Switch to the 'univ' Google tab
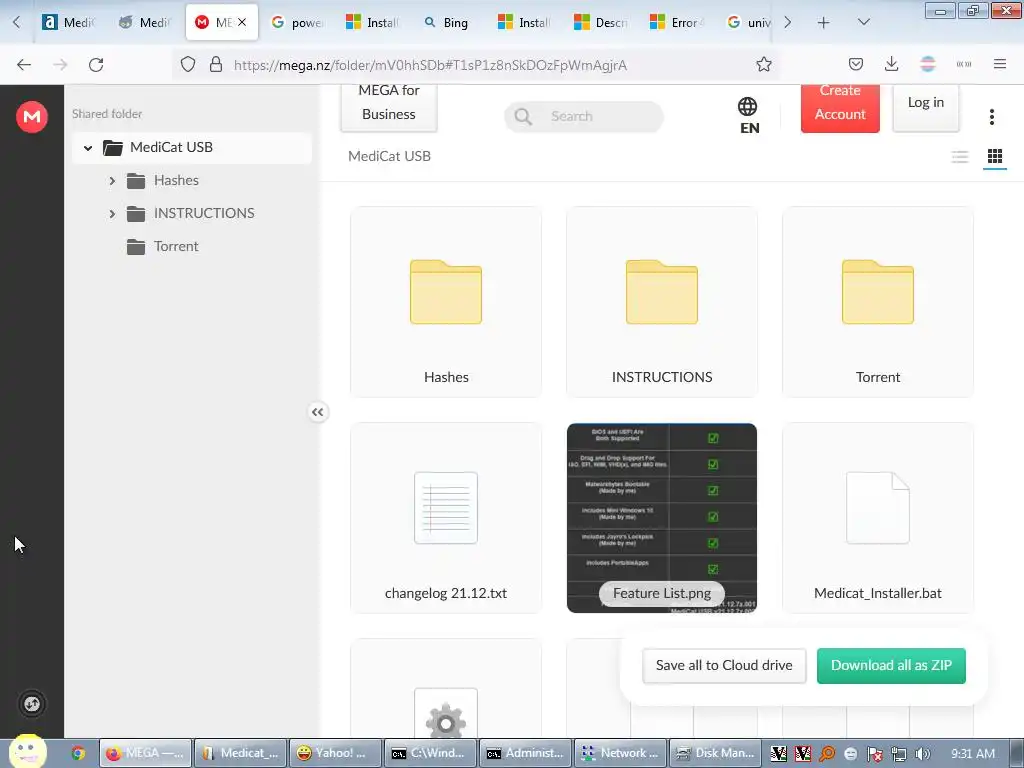The width and height of the screenshot is (1024, 768). pyautogui.click(x=750, y=23)
